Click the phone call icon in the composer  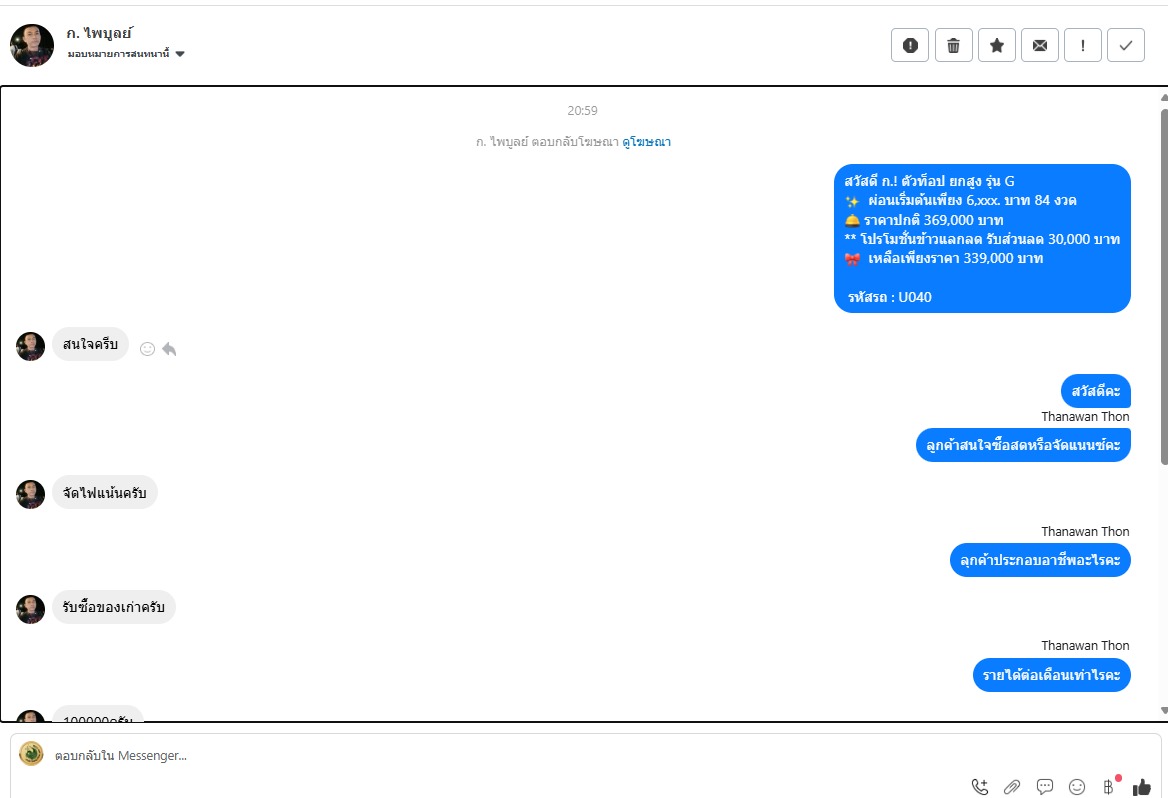click(x=980, y=786)
